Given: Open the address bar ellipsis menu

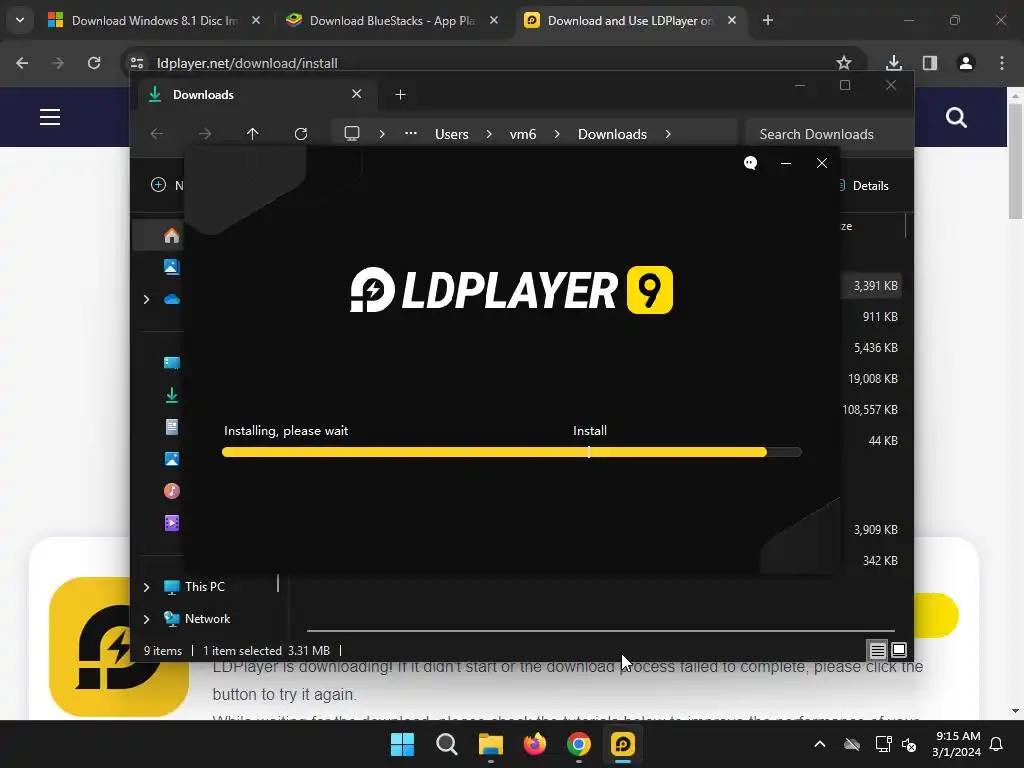Looking at the screenshot, I should point(411,133).
